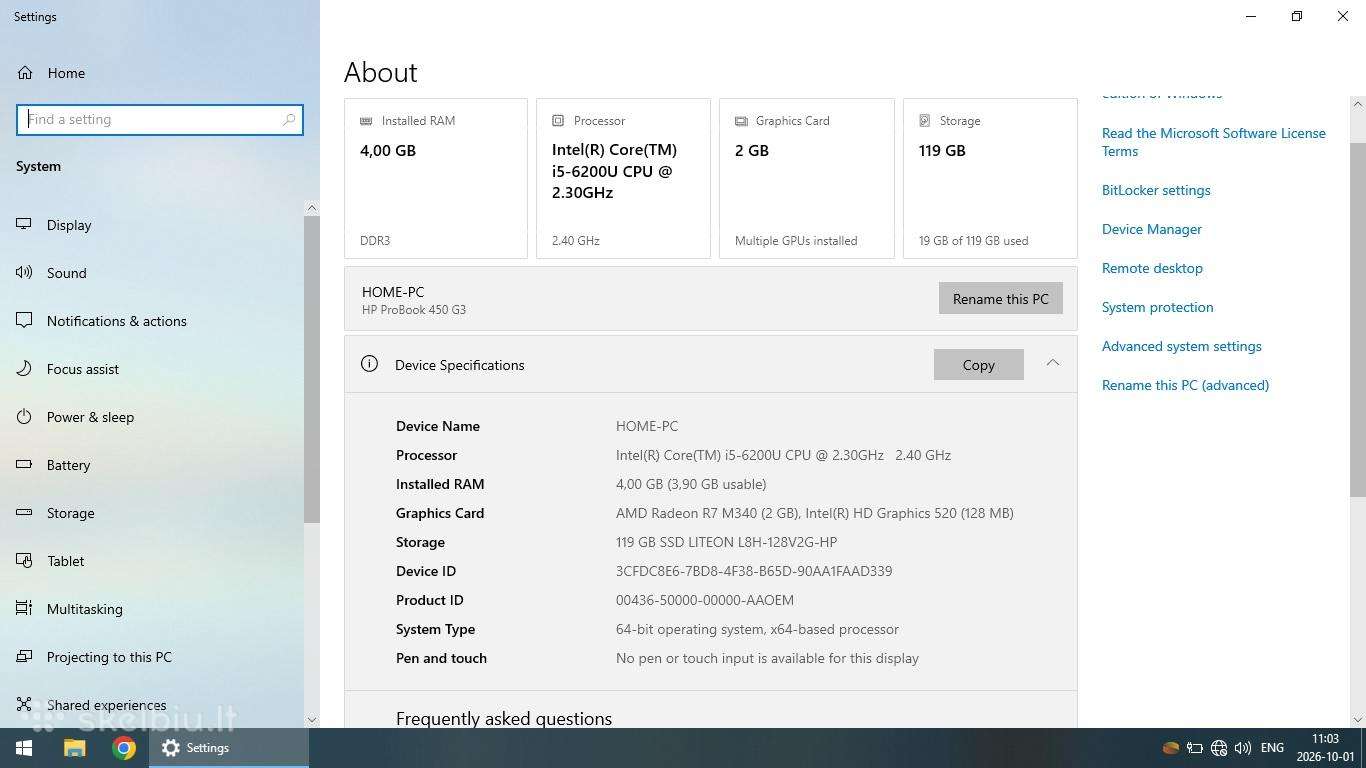Open System protection link
The height and width of the screenshot is (768, 1366).
click(x=1158, y=307)
